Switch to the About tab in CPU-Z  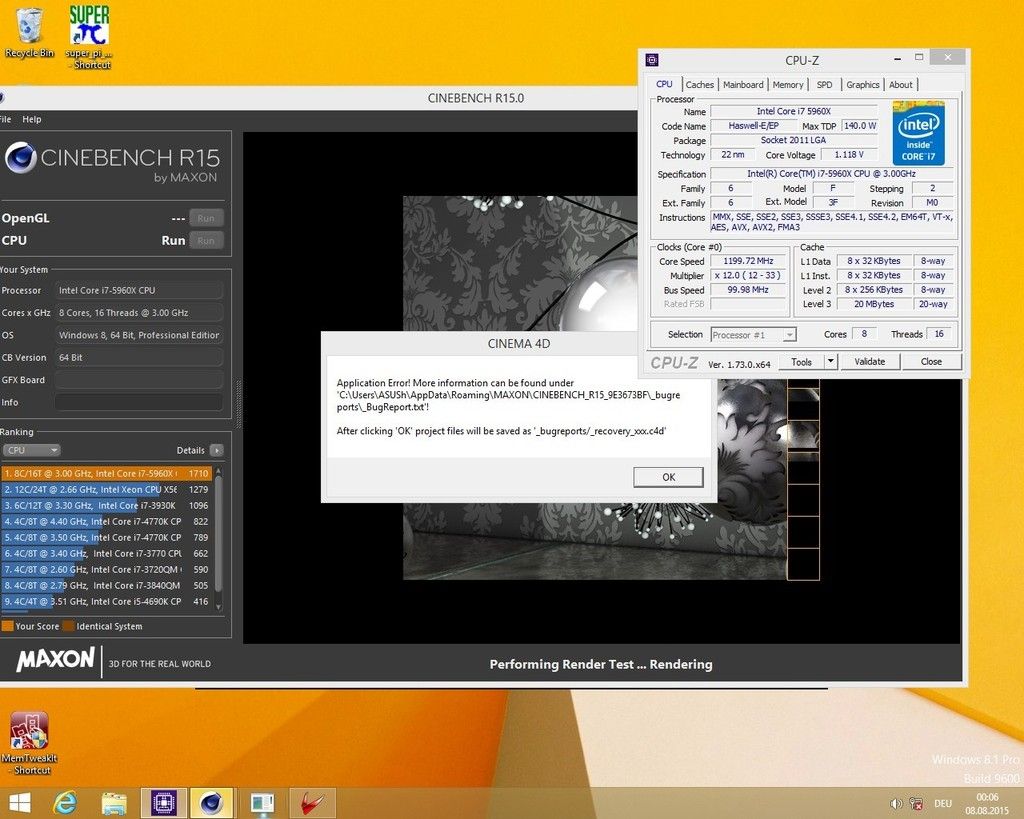pos(901,84)
